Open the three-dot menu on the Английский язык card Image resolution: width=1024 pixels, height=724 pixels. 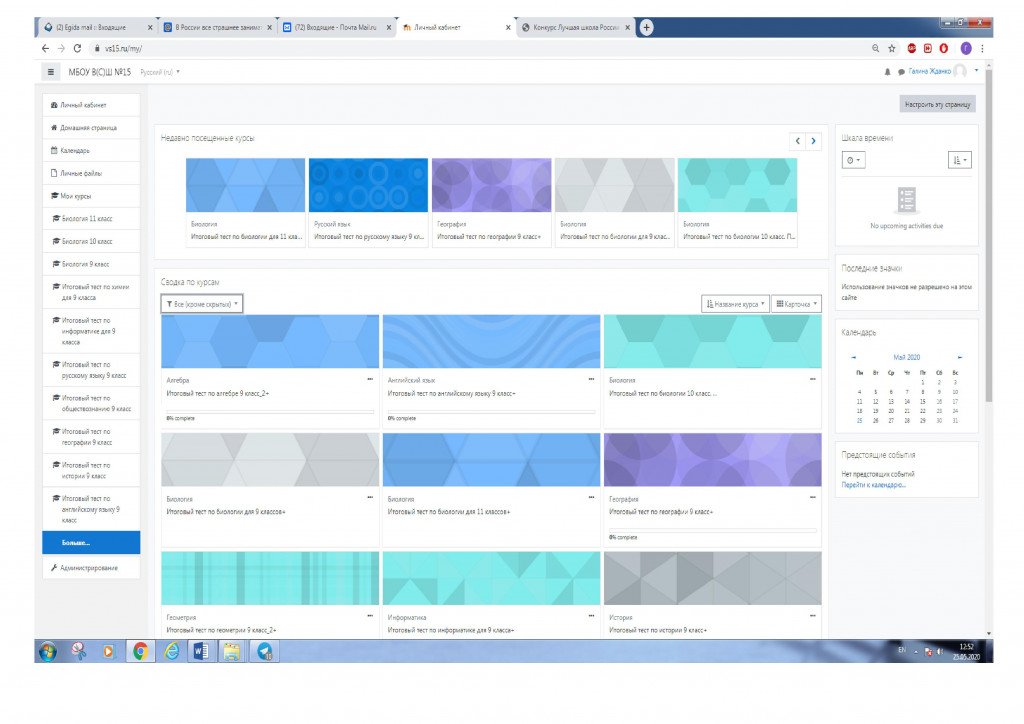coord(591,379)
